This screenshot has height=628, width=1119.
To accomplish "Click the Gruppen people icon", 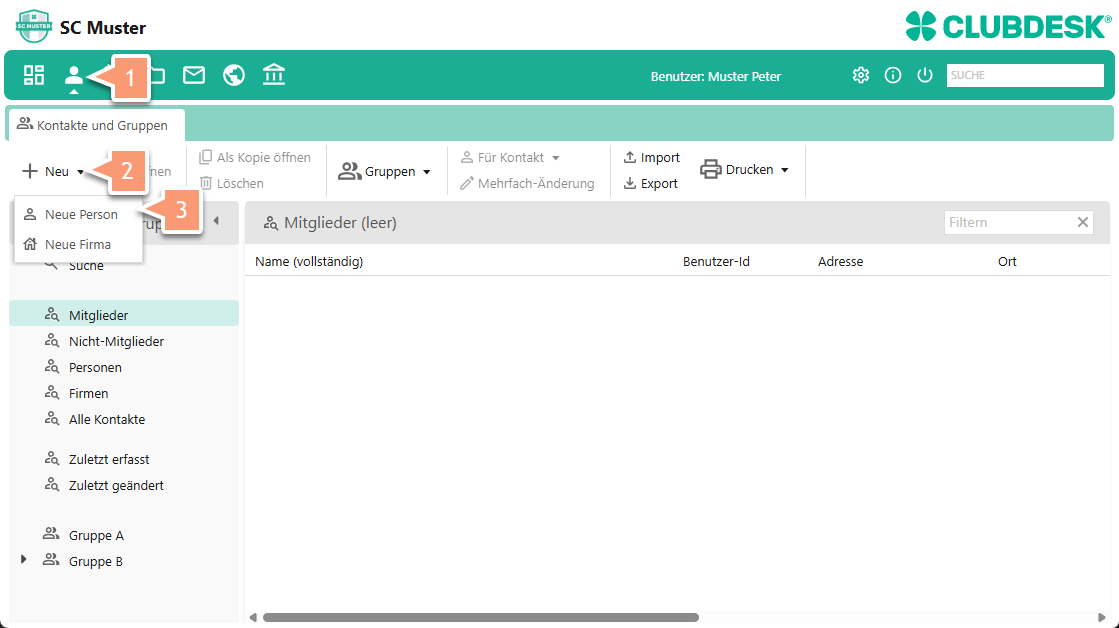I will click(x=349, y=171).
